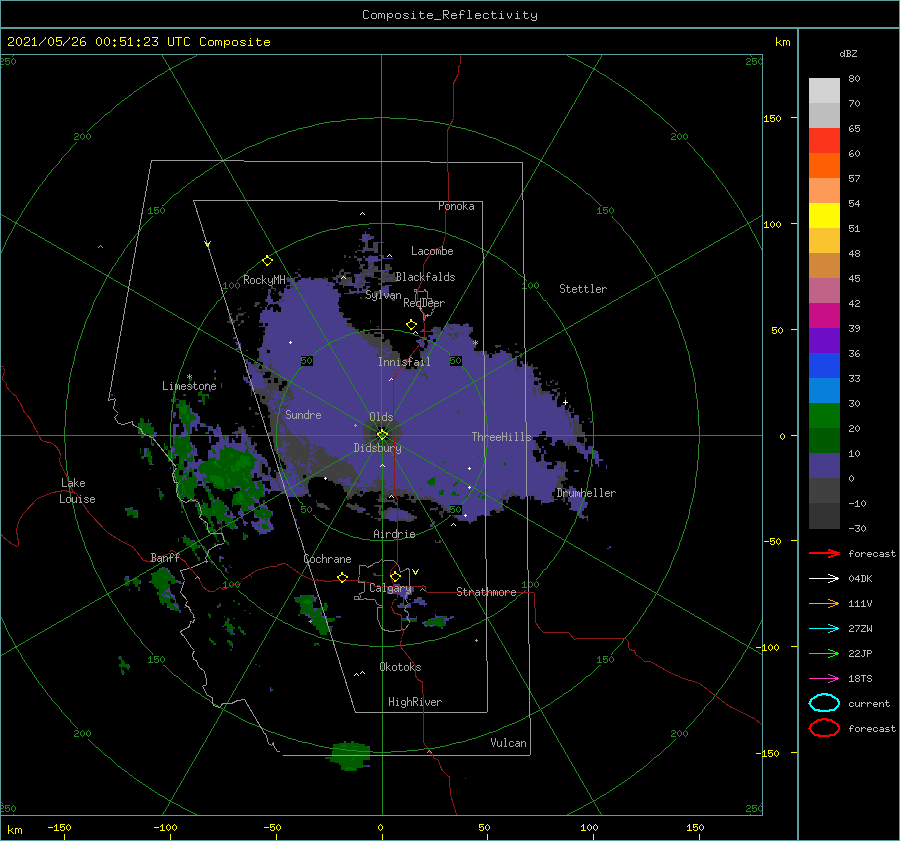This screenshot has height=841, width=900.
Task: Click the Stettler label
Action: [x=583, y=289]
